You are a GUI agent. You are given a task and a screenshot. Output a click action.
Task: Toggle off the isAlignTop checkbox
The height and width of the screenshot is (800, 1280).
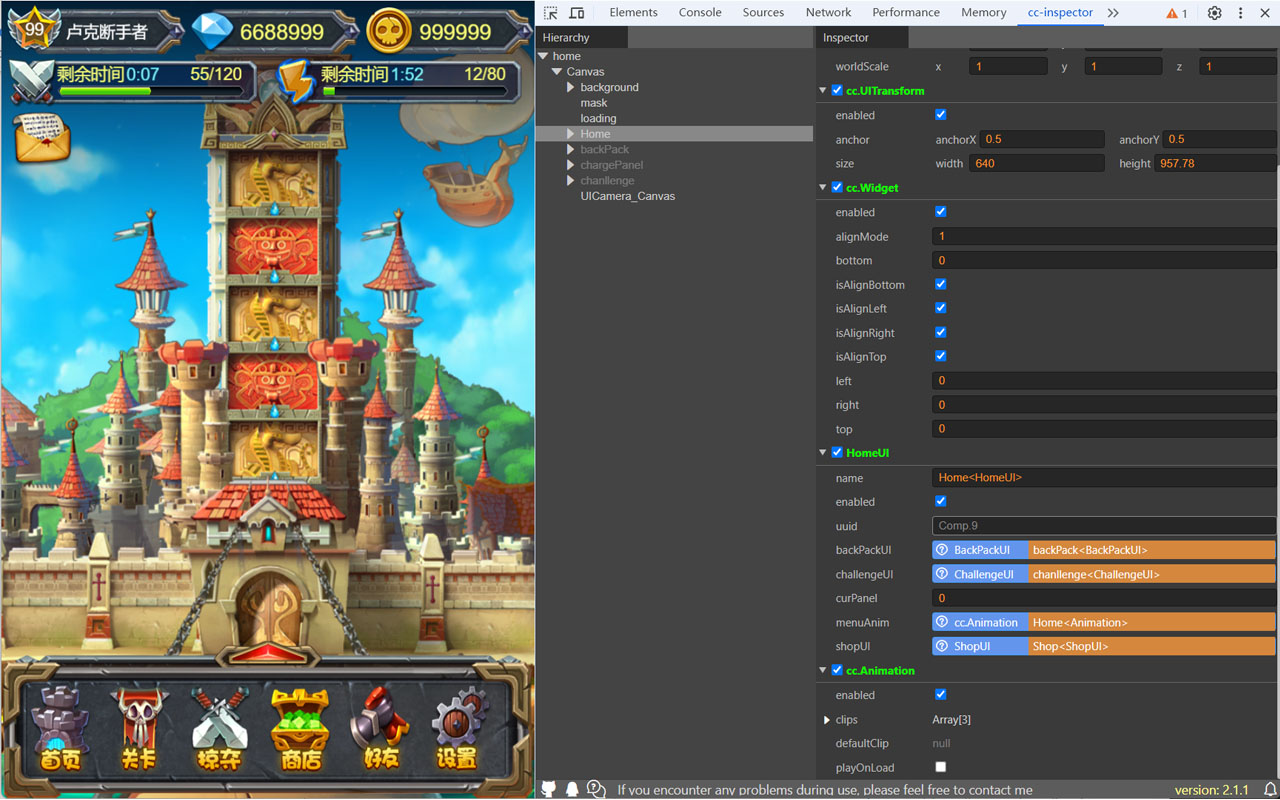(x=940, y=355)
